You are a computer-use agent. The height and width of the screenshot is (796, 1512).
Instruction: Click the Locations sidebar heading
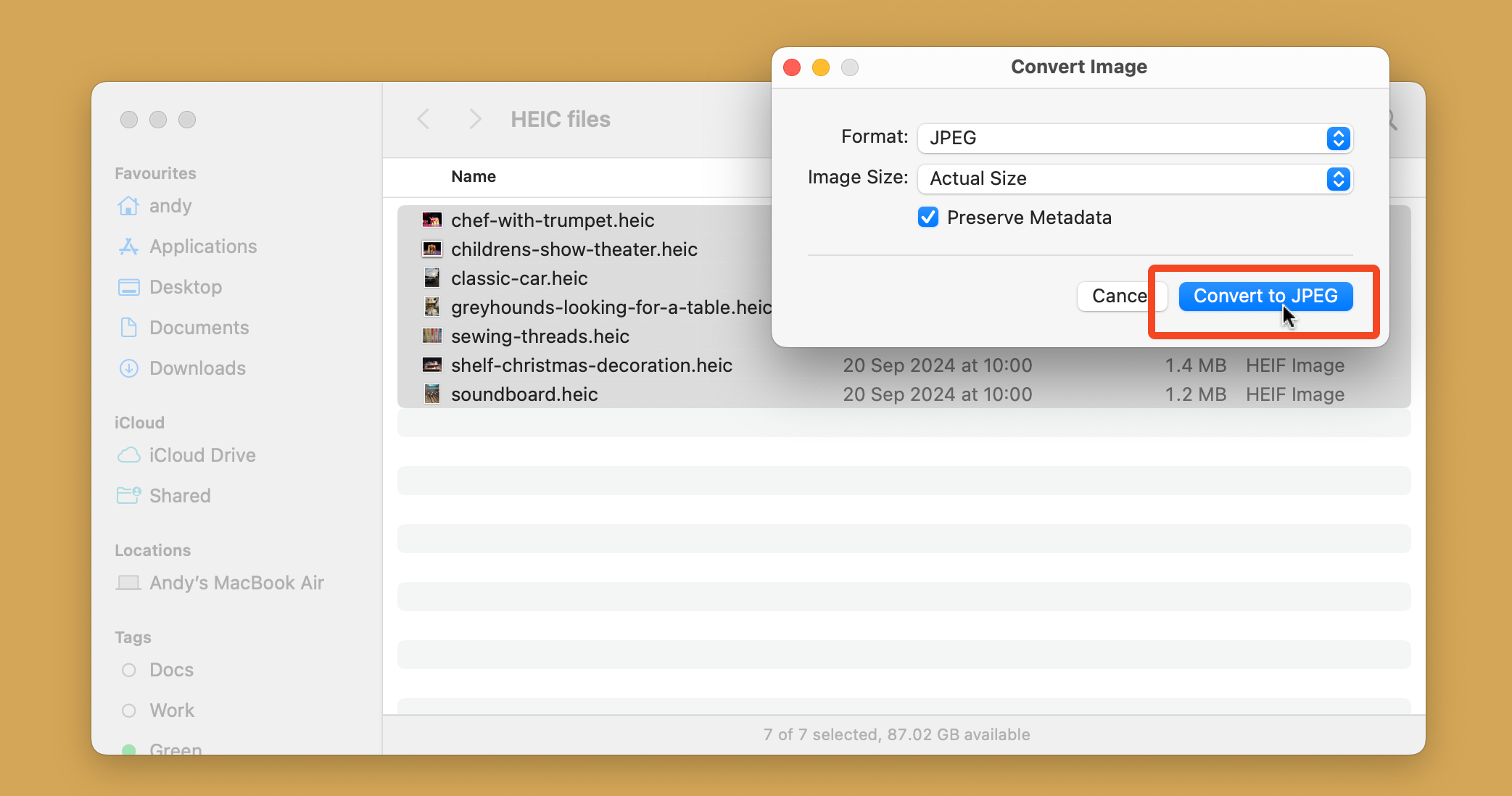152,550
